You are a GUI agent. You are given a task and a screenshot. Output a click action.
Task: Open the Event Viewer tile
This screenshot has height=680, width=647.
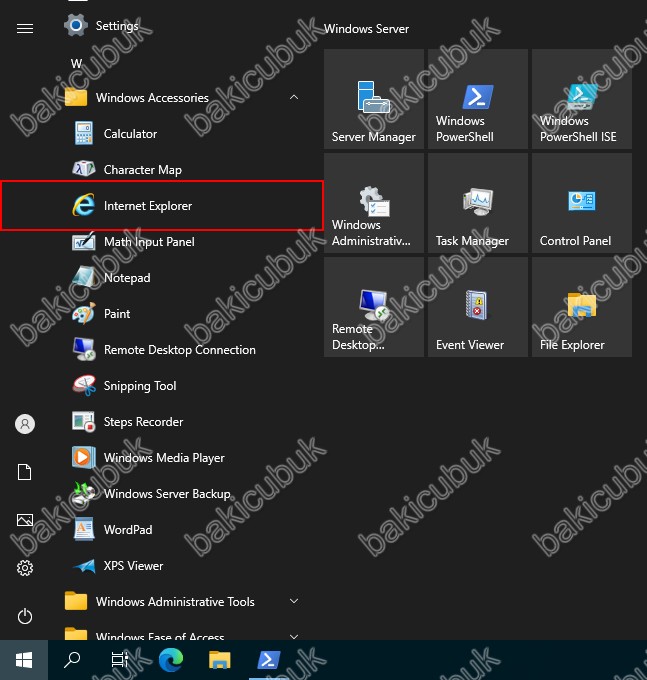478,307
